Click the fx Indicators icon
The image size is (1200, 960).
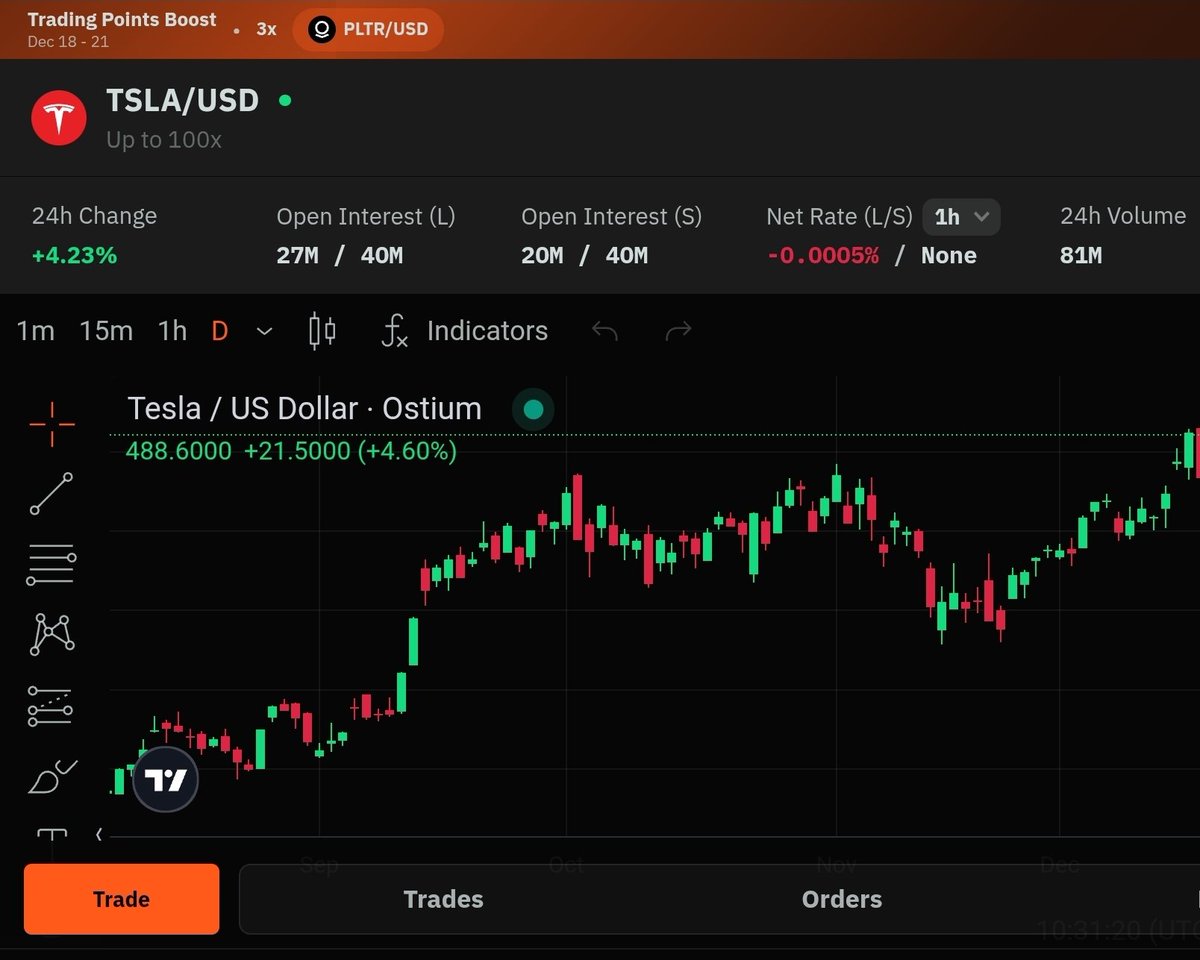click(395, 331)
